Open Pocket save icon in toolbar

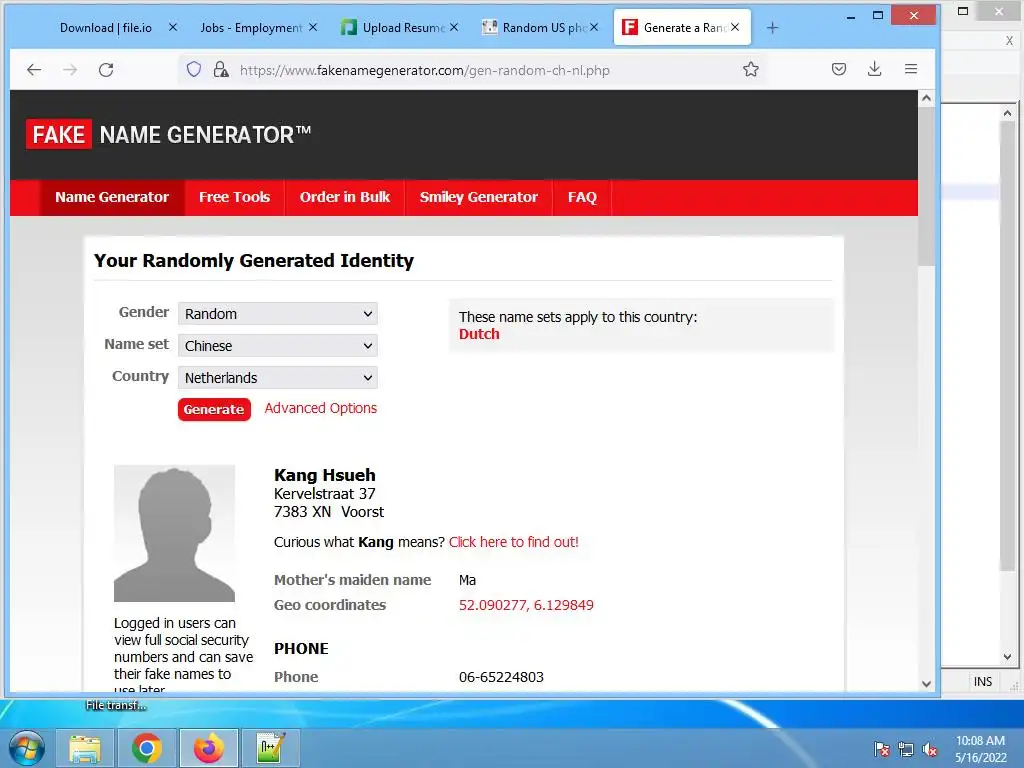839,69
